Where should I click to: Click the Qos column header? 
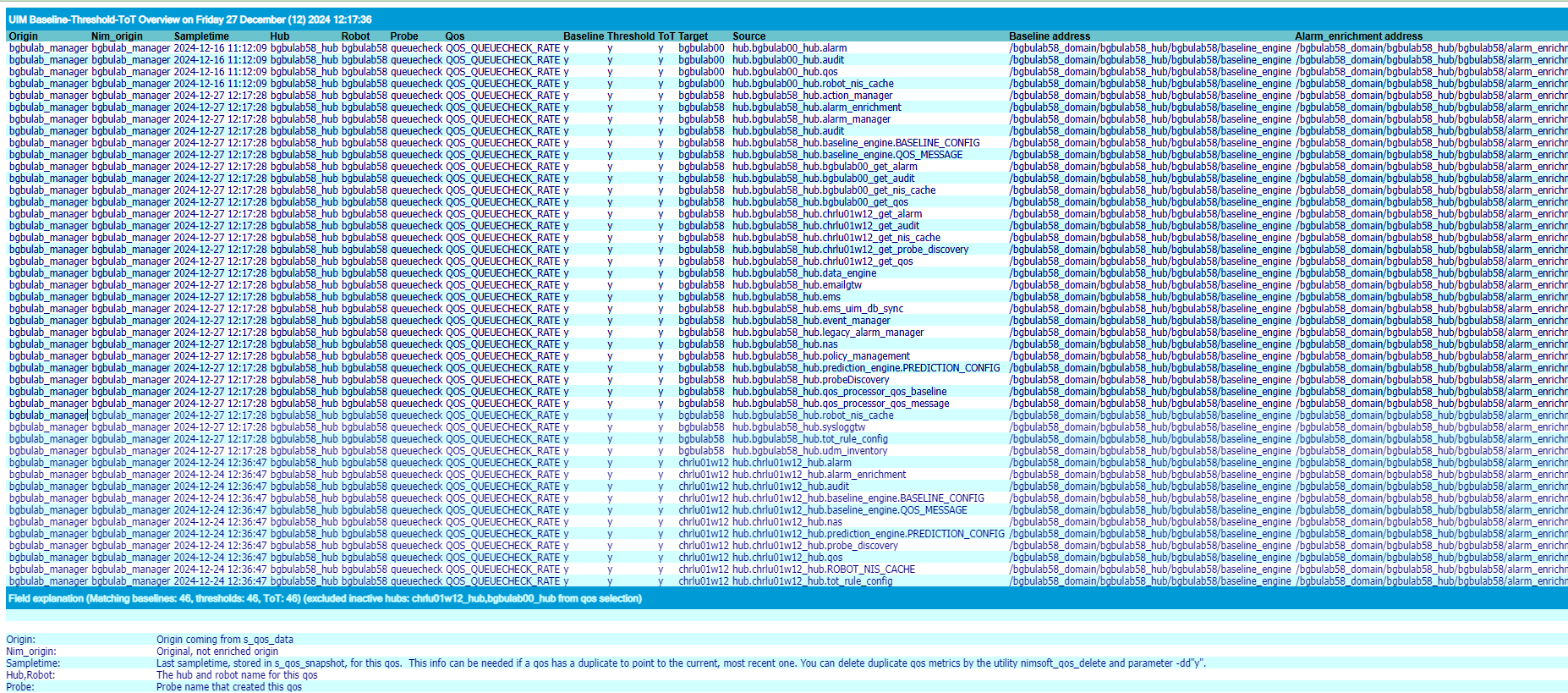coord(455,36)
